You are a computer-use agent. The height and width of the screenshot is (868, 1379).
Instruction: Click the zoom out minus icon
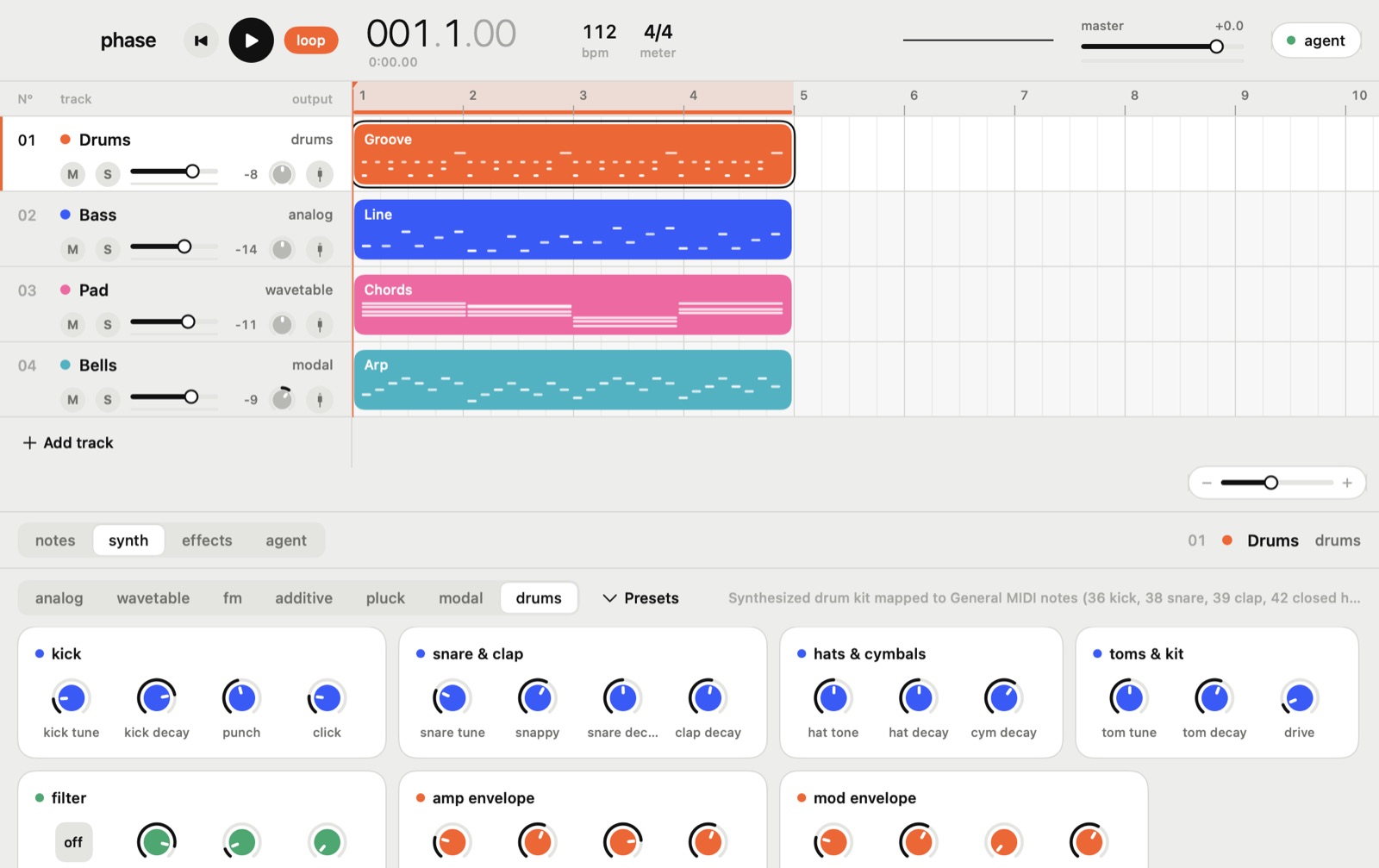coord(1207,483)
